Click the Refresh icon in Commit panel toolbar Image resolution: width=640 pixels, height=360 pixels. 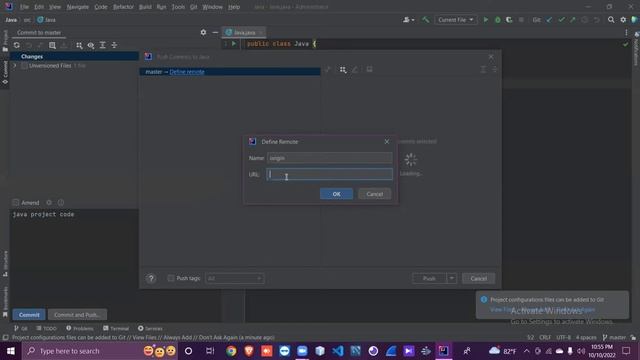pyautogui.click(x=17, y=45)
